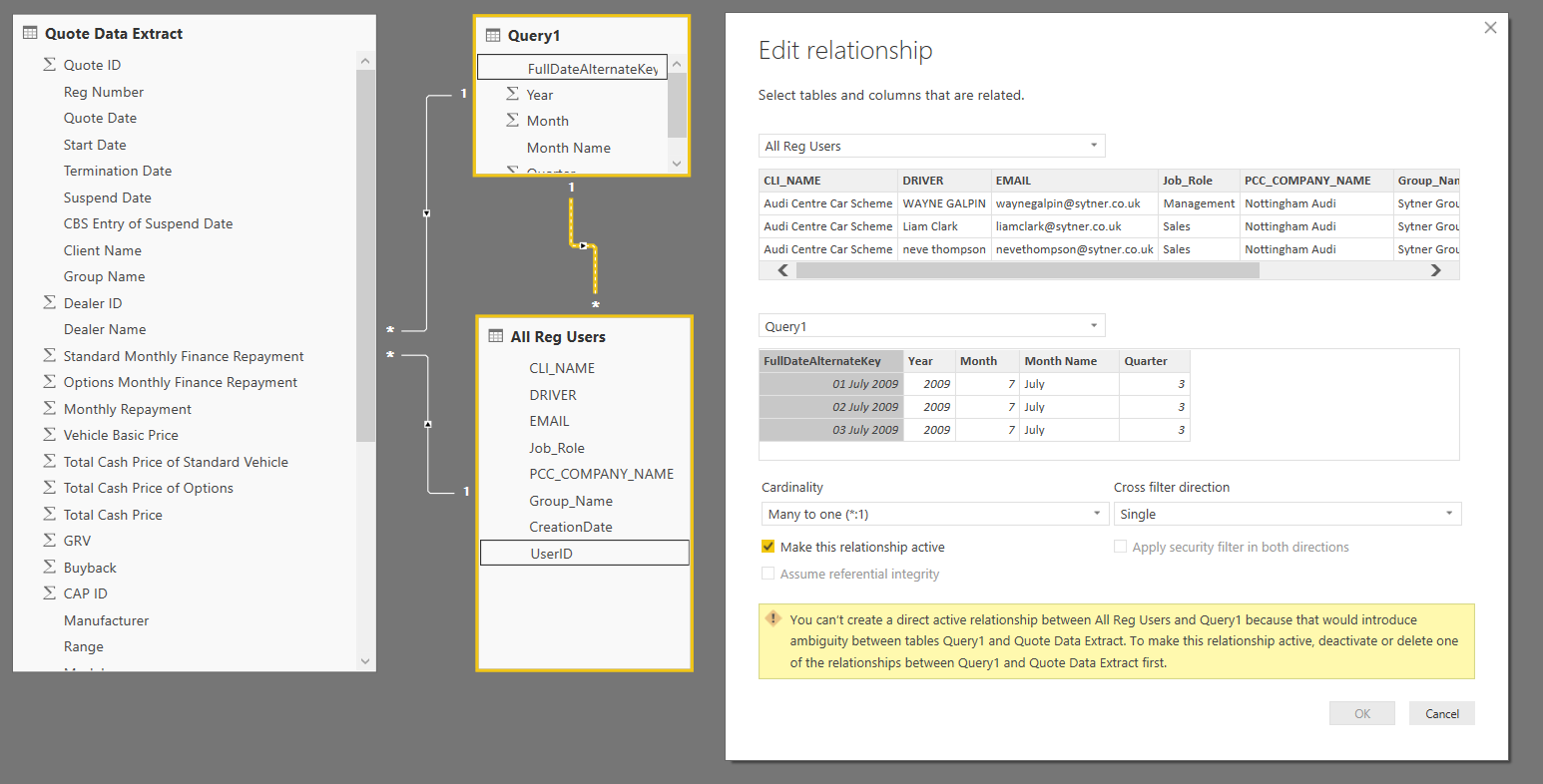Viewport: 1543px width, 784px height.
Task: Open the Query1 table dropdown in the dialog
Action: 931,326
